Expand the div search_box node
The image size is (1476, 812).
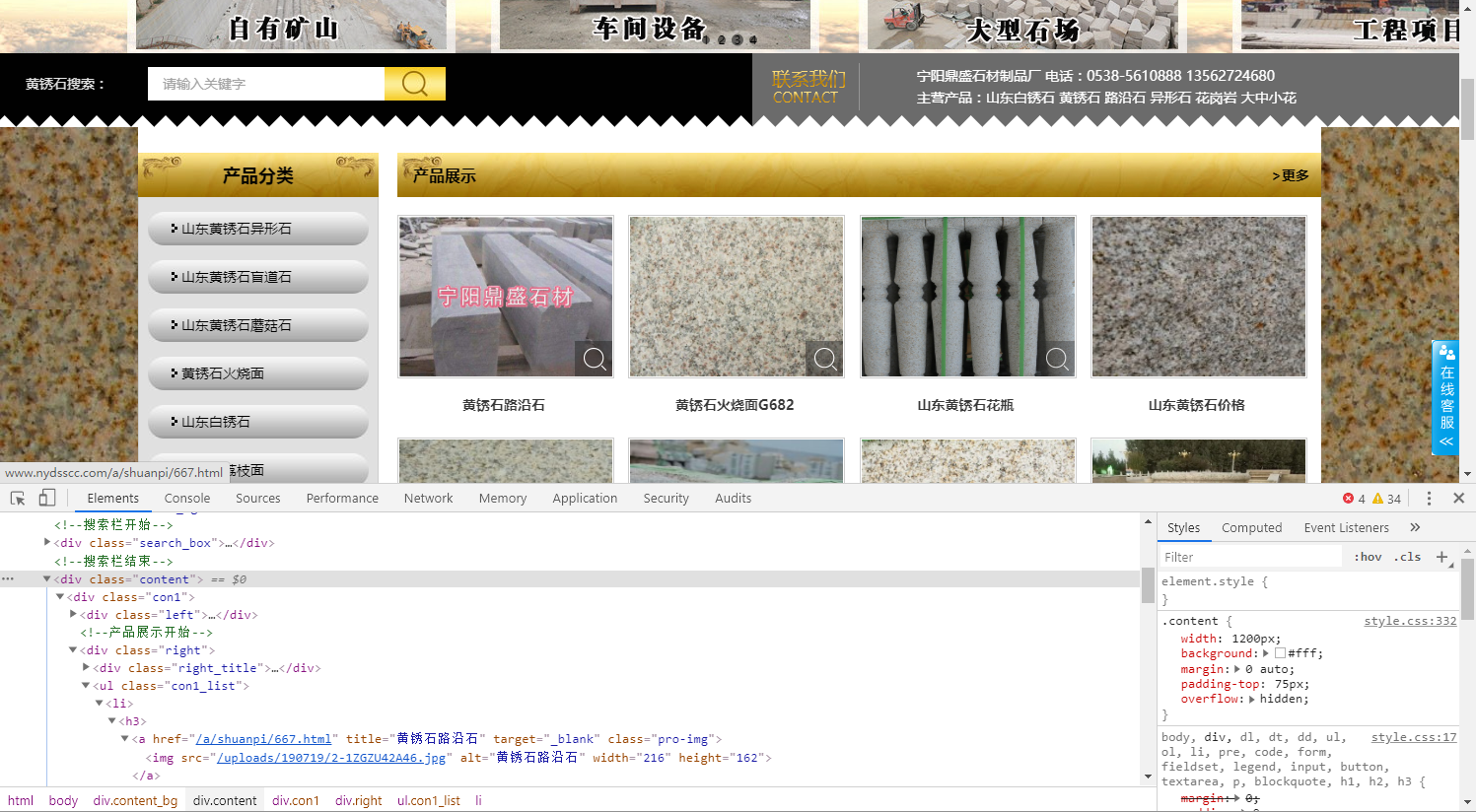pos(47,542)
